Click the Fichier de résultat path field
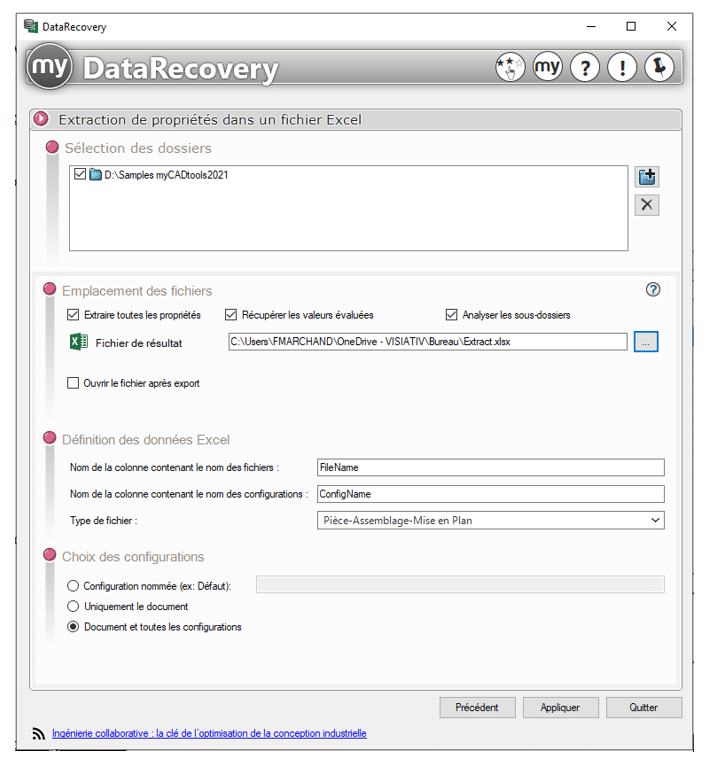707x766 pixels. 428,341
